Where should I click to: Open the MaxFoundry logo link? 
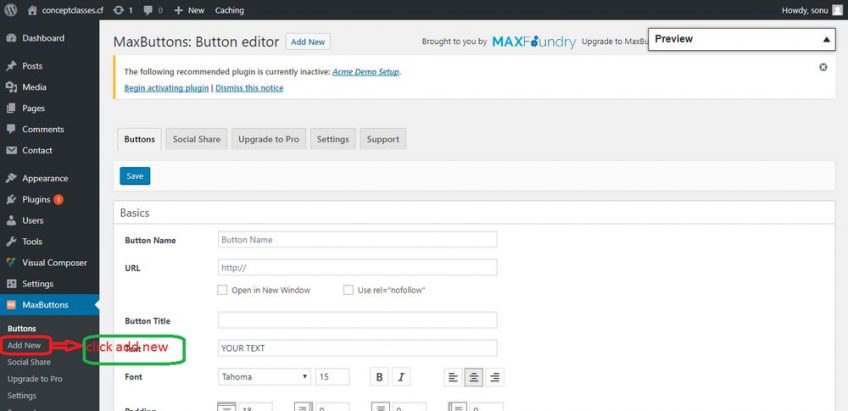[534, 42]
